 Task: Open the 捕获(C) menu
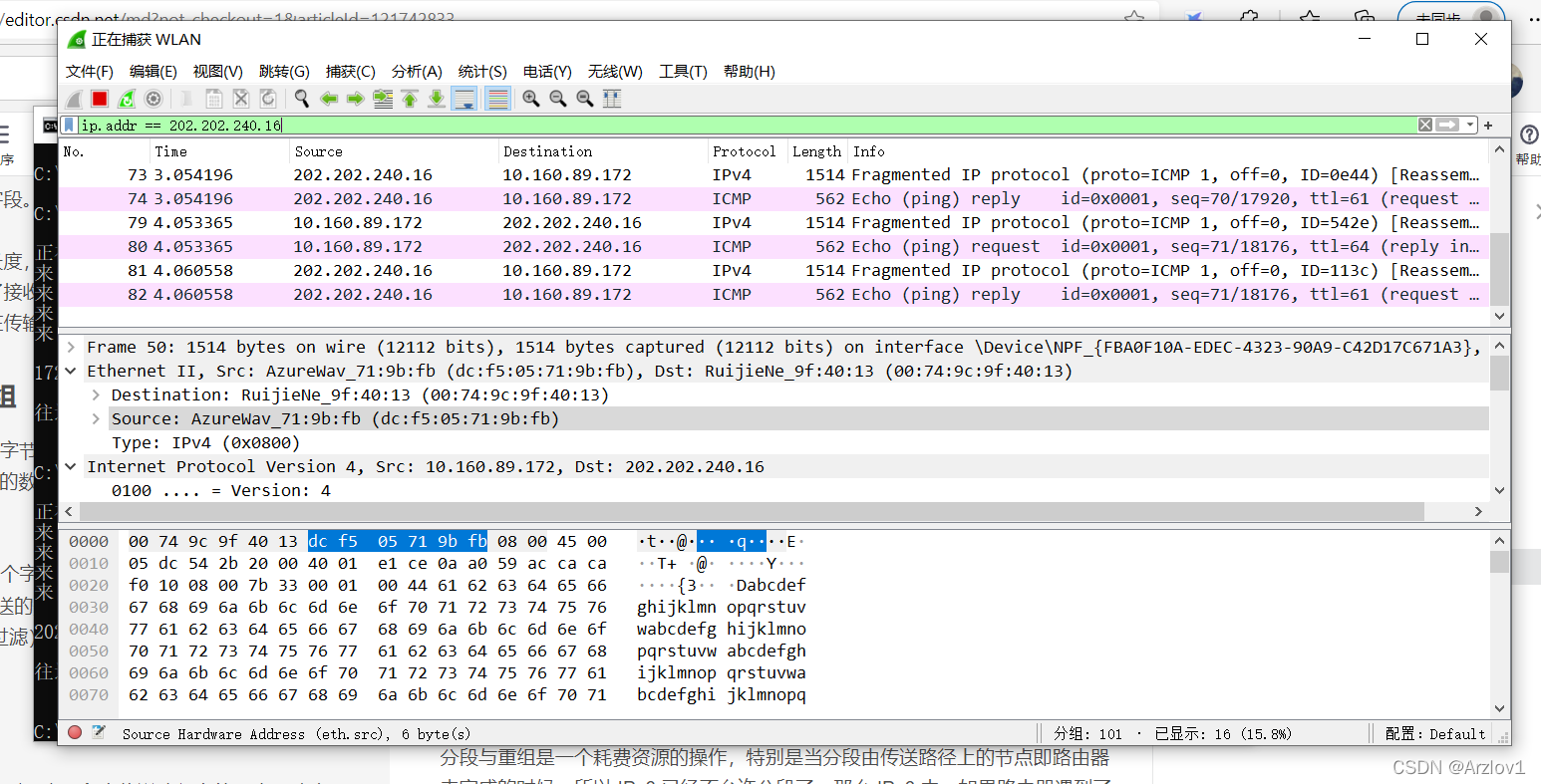pos(351,71)
